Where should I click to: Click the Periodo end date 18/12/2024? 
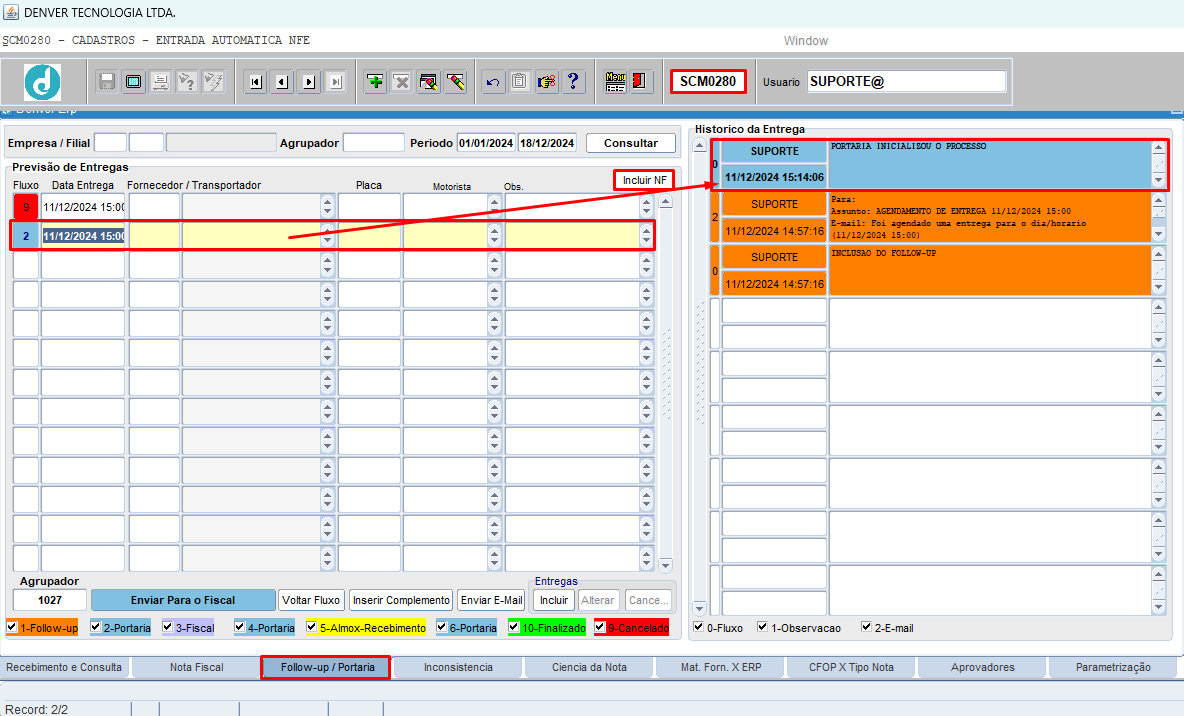tap(547, 143)
